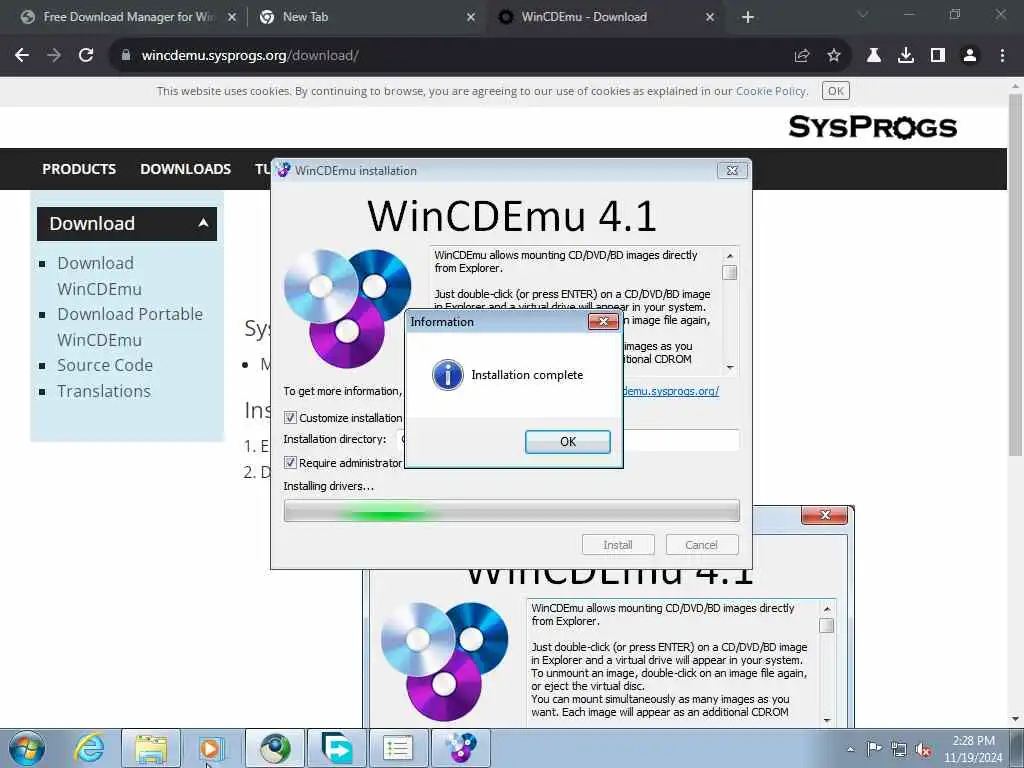Open the Translations link
Screen dimensions: 1024x768
click(x=104, y=391)
